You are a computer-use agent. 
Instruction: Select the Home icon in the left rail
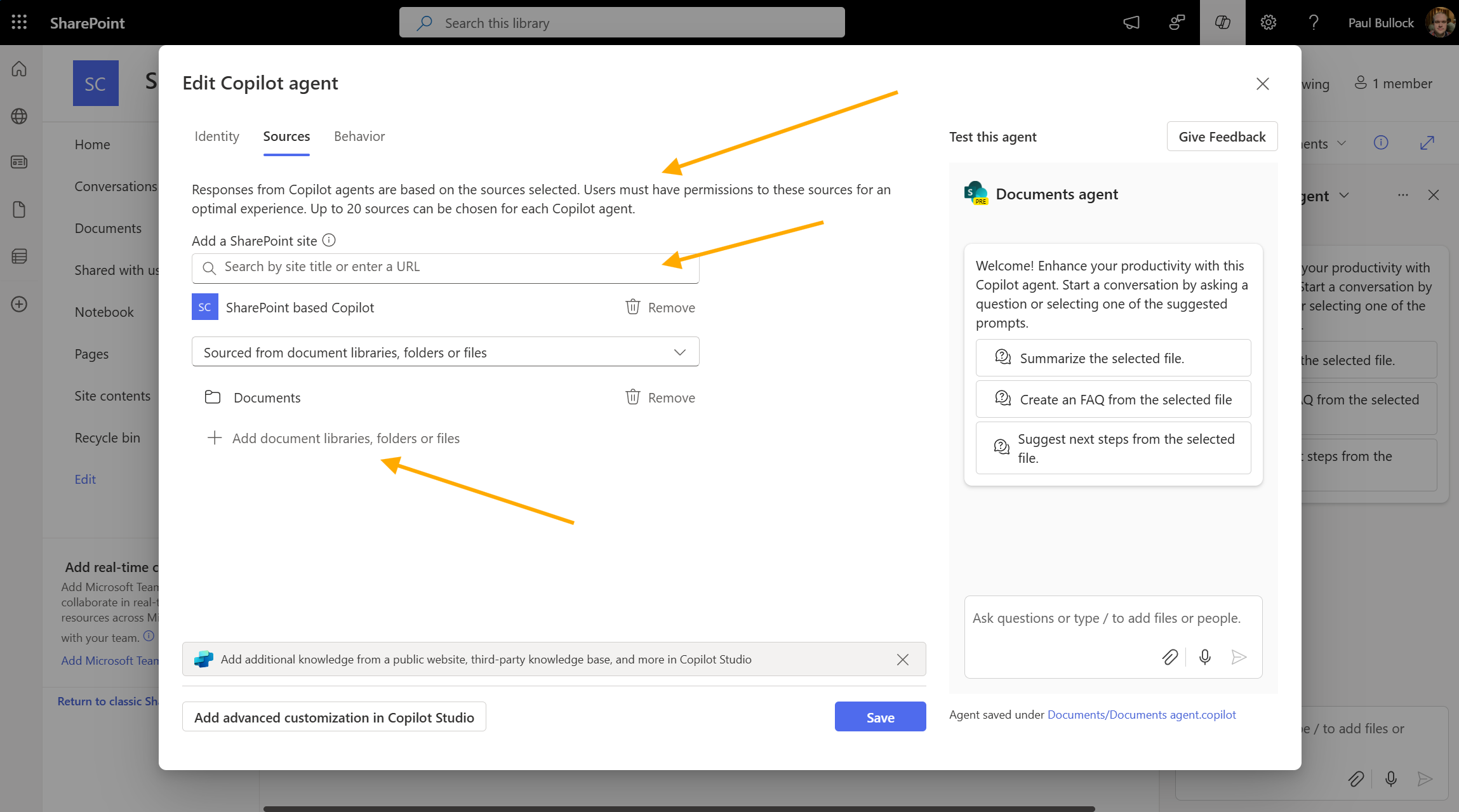(19, 69)
